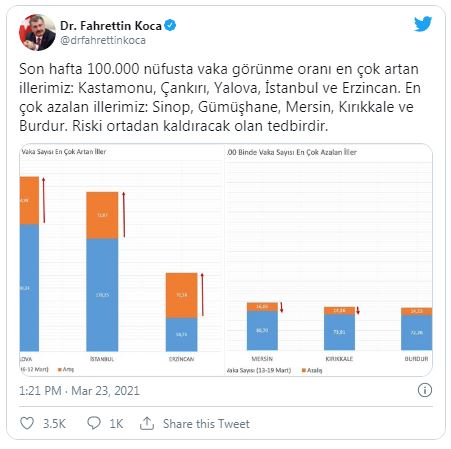
Task: Click the share upload arrow icon
Action: [147, 423]
